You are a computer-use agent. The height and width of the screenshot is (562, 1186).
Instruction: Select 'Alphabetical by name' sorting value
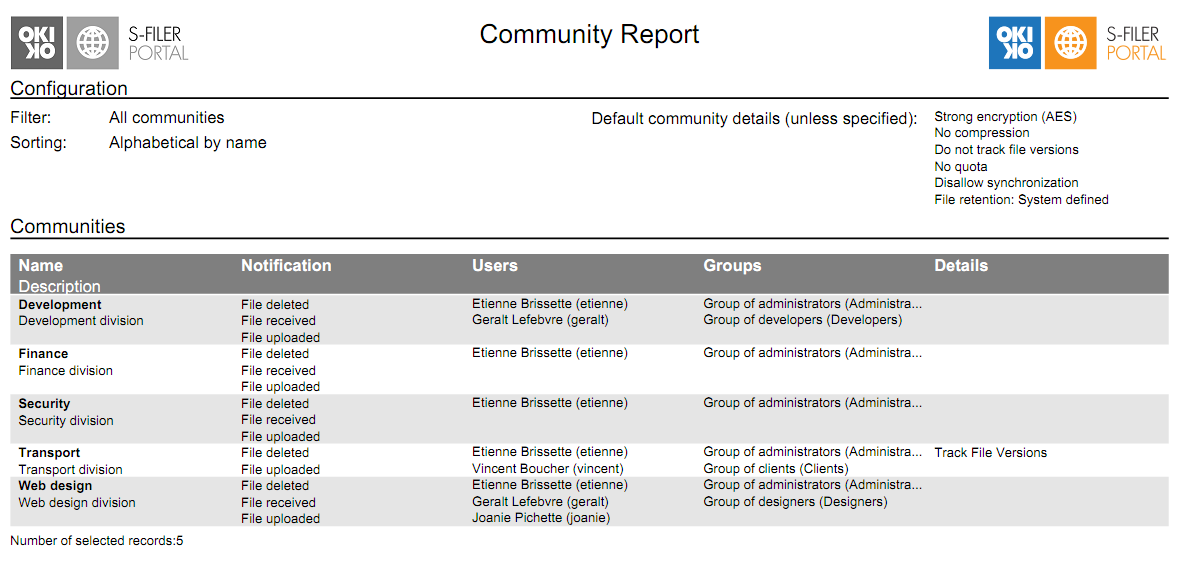tap(188, 142)
